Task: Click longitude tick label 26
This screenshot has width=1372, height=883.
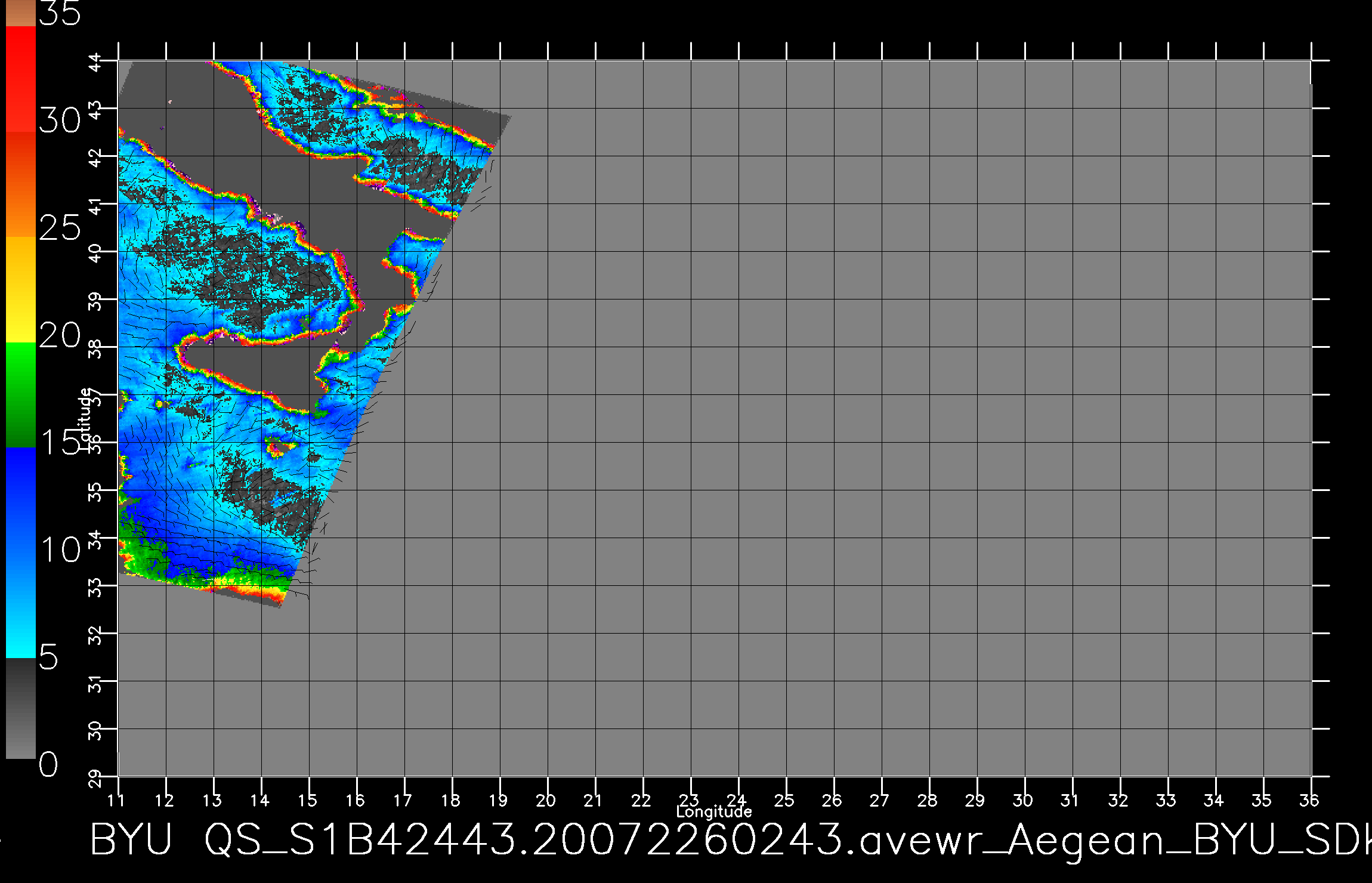Action: click(833, 801)
